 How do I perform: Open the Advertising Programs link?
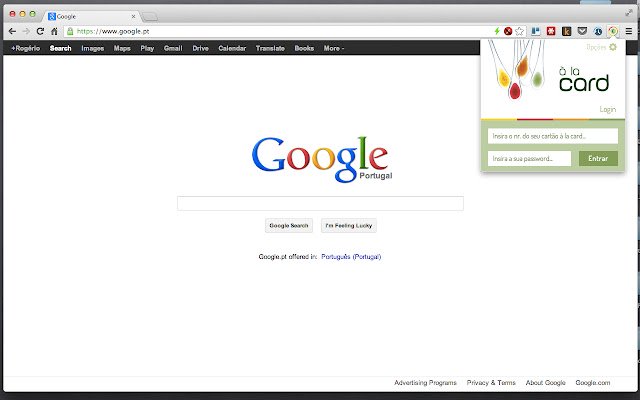click(425, 382)
